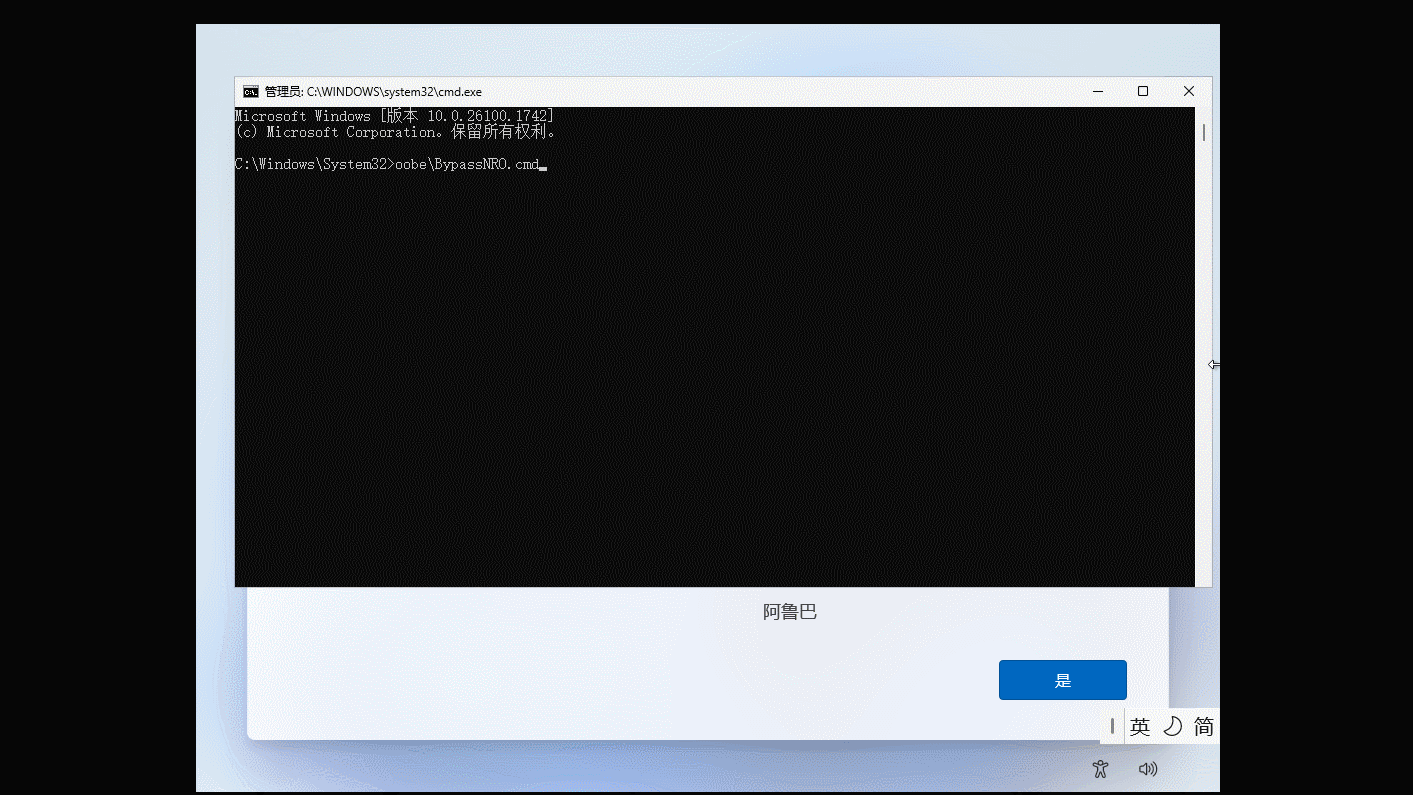This screenshot has height=795, width=1413.
Task: Click the typed oobe\BypassNRO.cmd command text
Action: click(467, 164)
